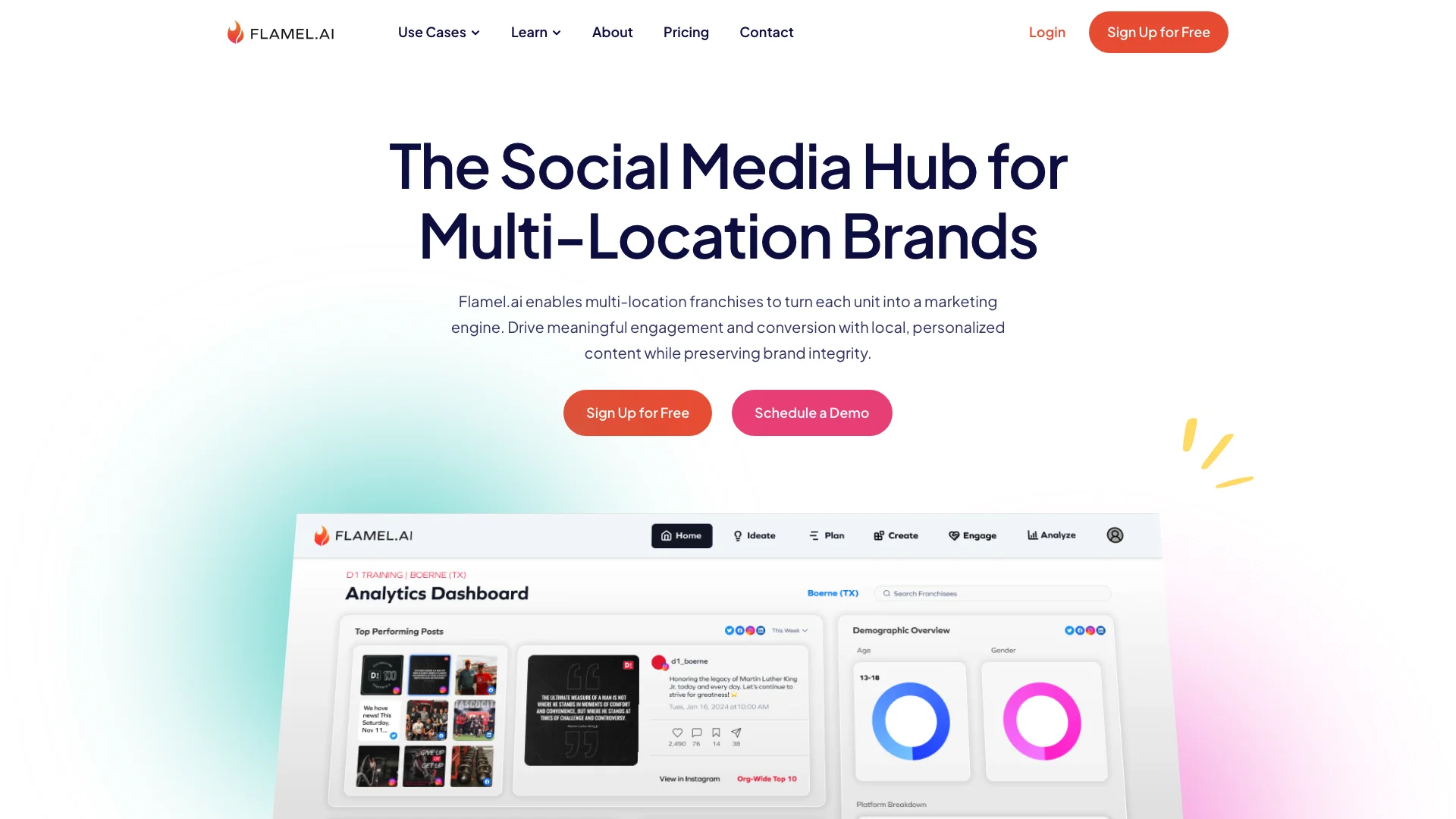Click the Login link
Screen dimensions: 1456x819
1047,32
